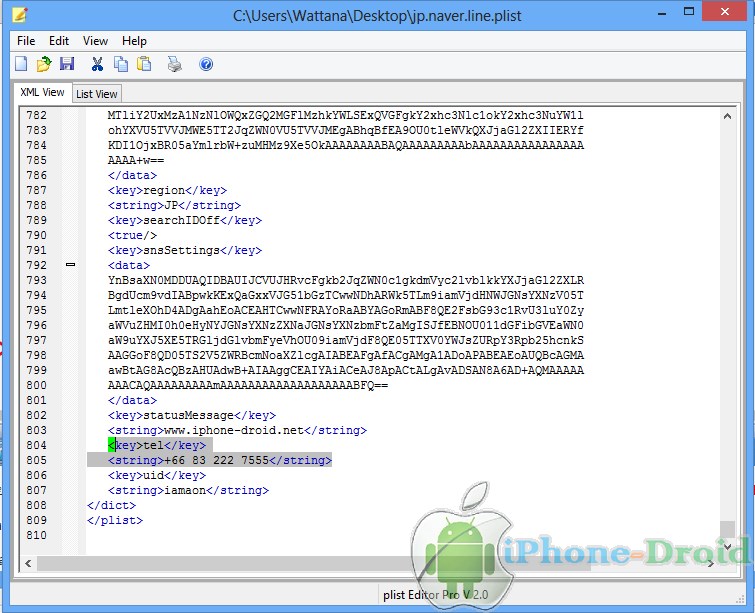The width and height of the screenshot is (755, 613).
Task: Open a file with folder icon
Action: (x=44, y=64)
